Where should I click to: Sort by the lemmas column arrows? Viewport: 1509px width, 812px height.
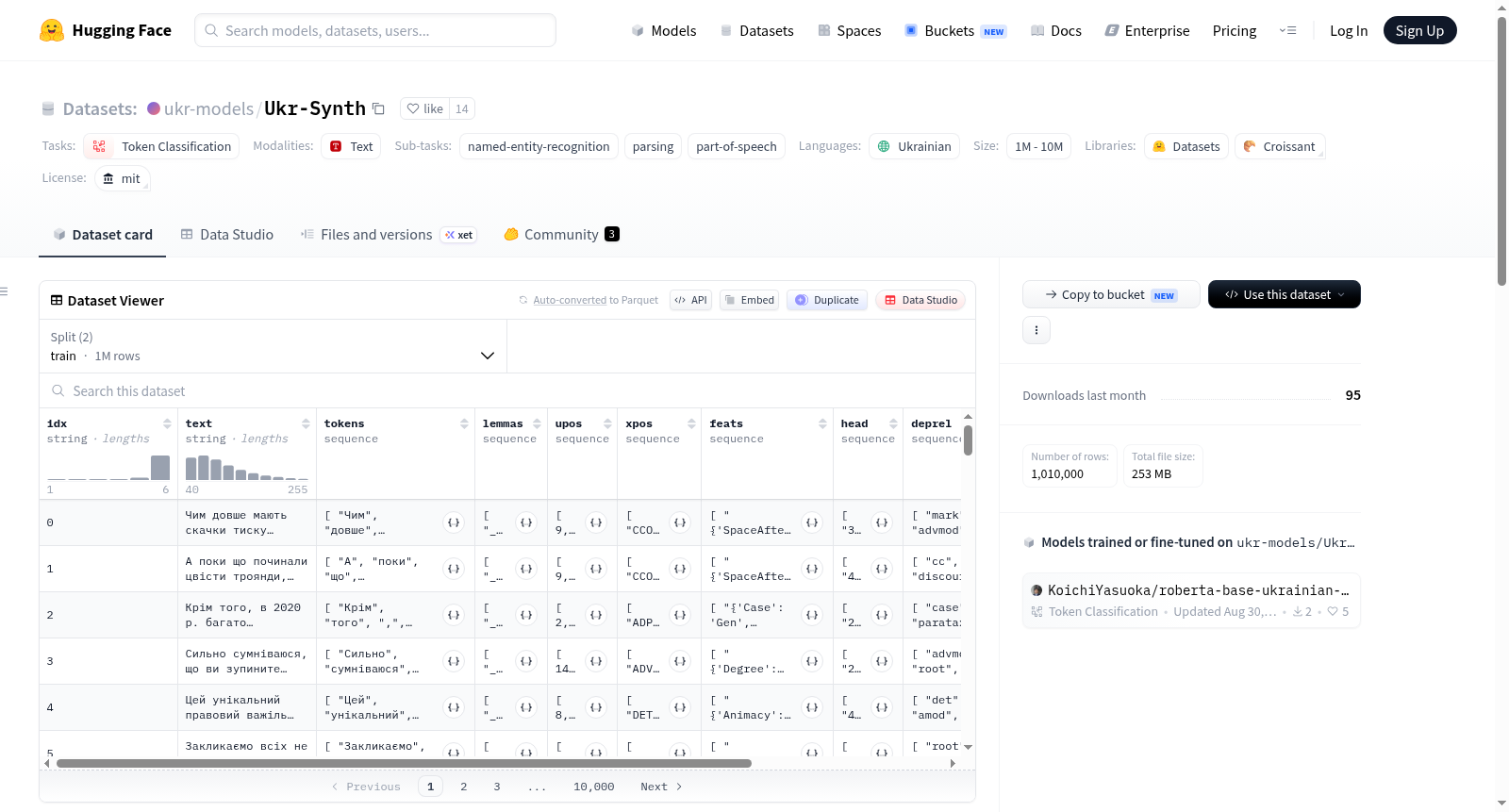click(537, 423)
